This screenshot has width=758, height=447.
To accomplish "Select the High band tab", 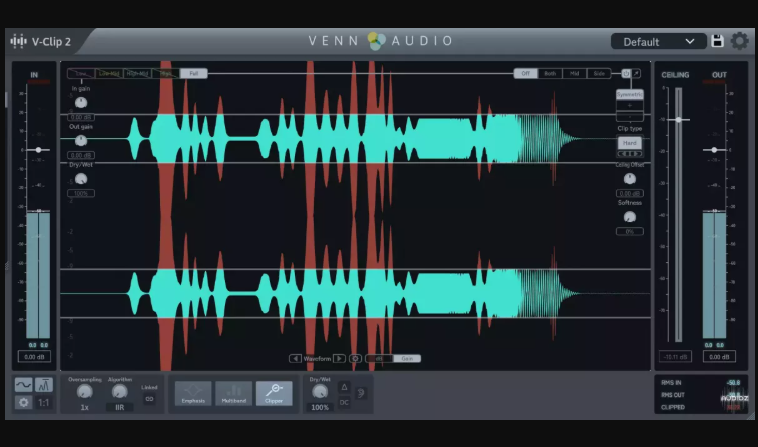I will (x=166, y=73).
